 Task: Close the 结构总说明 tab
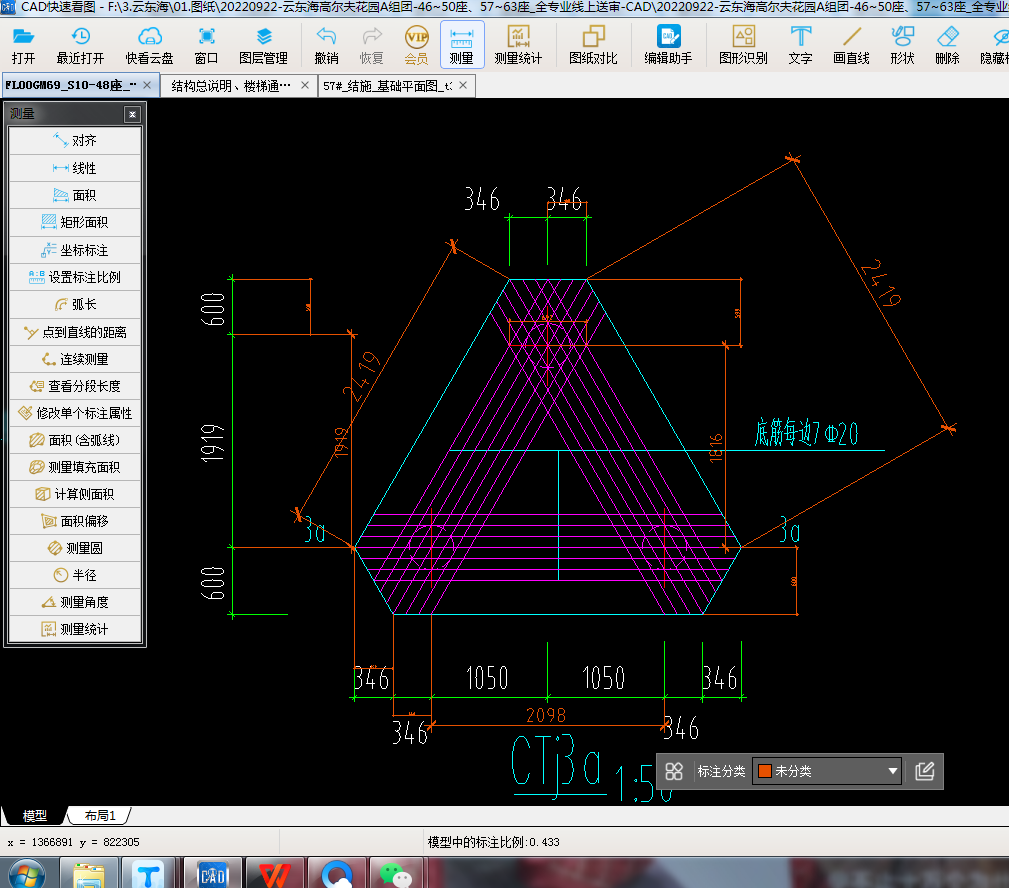305,85
